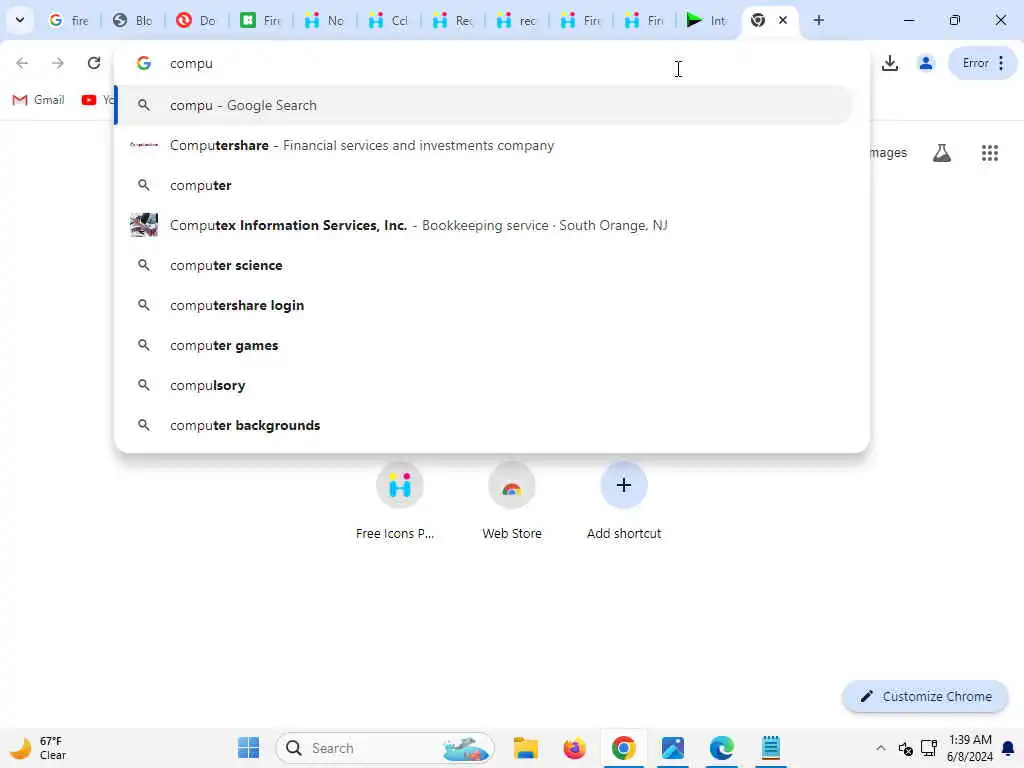1024x768 pixels.
Task: Open Firefox from taskbar
Action: click(x=575, y=748)
